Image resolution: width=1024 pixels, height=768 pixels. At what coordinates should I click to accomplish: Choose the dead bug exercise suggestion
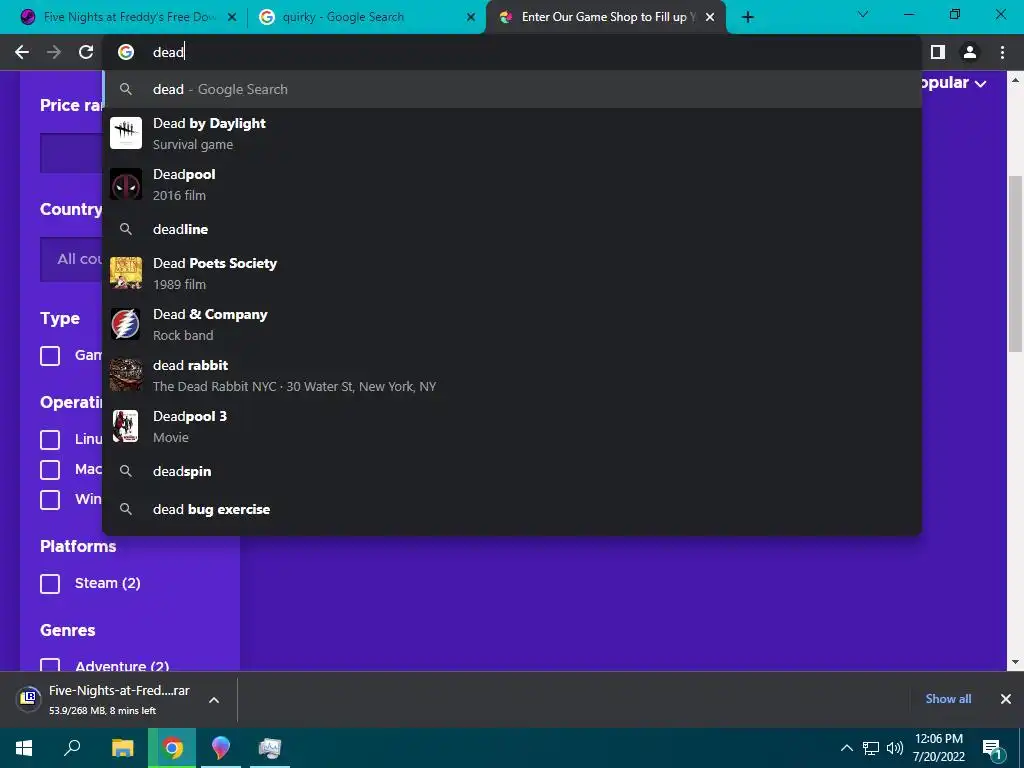click(512, 509)
